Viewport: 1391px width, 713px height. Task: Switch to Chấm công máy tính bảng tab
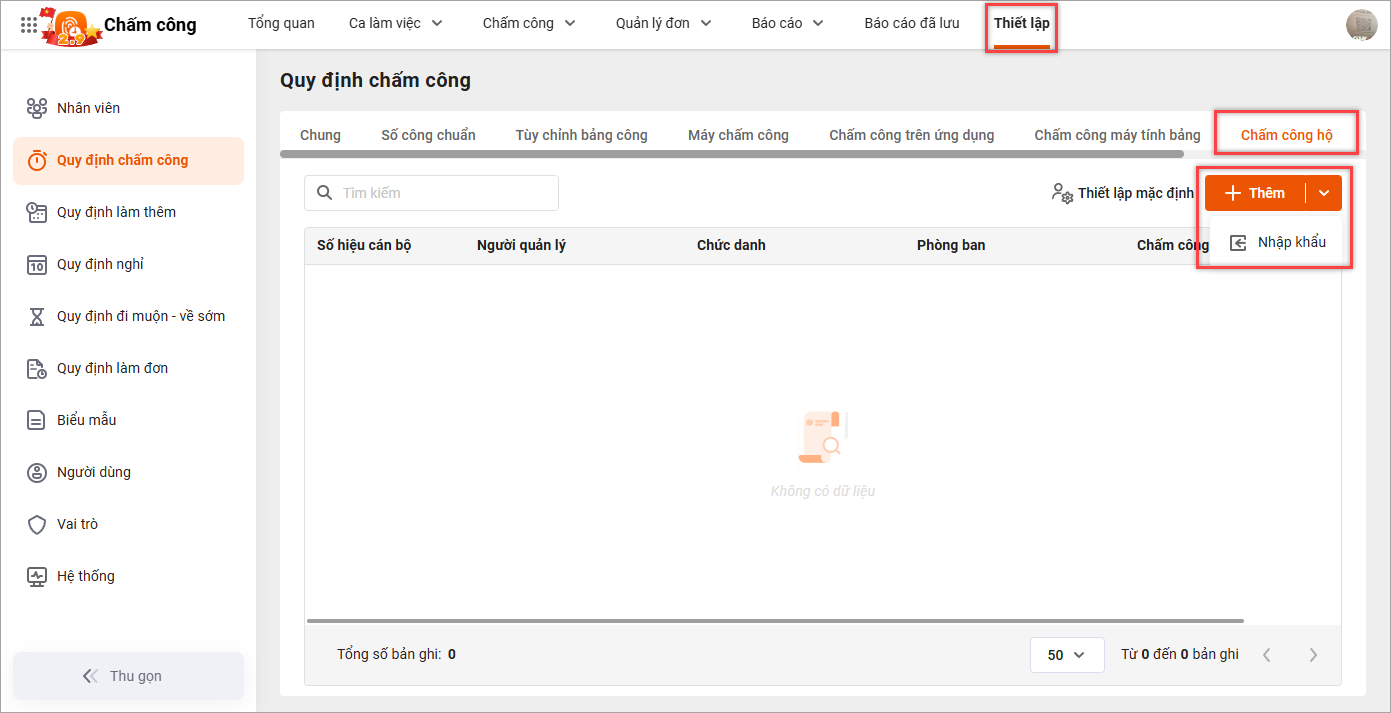(1117, 135)
